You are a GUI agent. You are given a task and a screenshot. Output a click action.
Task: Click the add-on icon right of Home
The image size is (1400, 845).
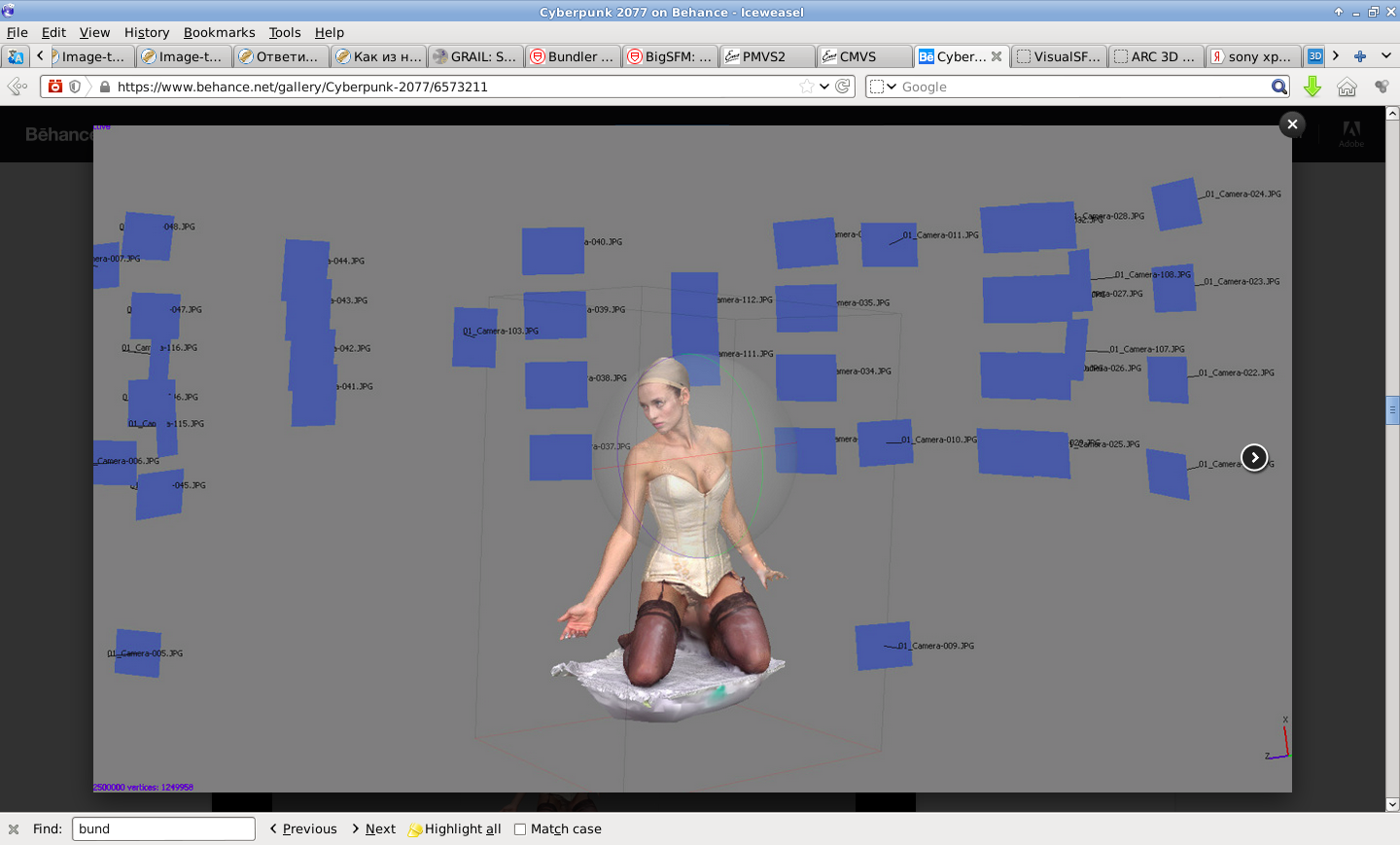pyautogui.click(x=1382, y=87)
